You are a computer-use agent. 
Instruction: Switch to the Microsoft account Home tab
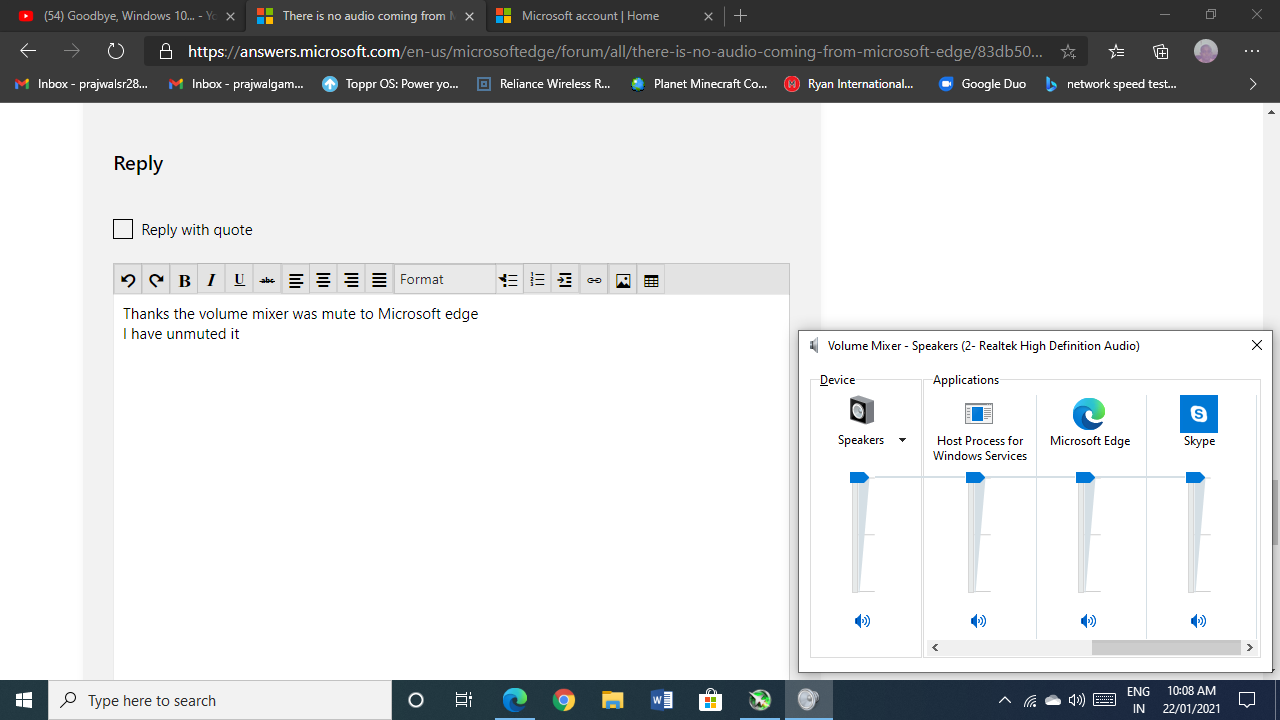point(604,16)
